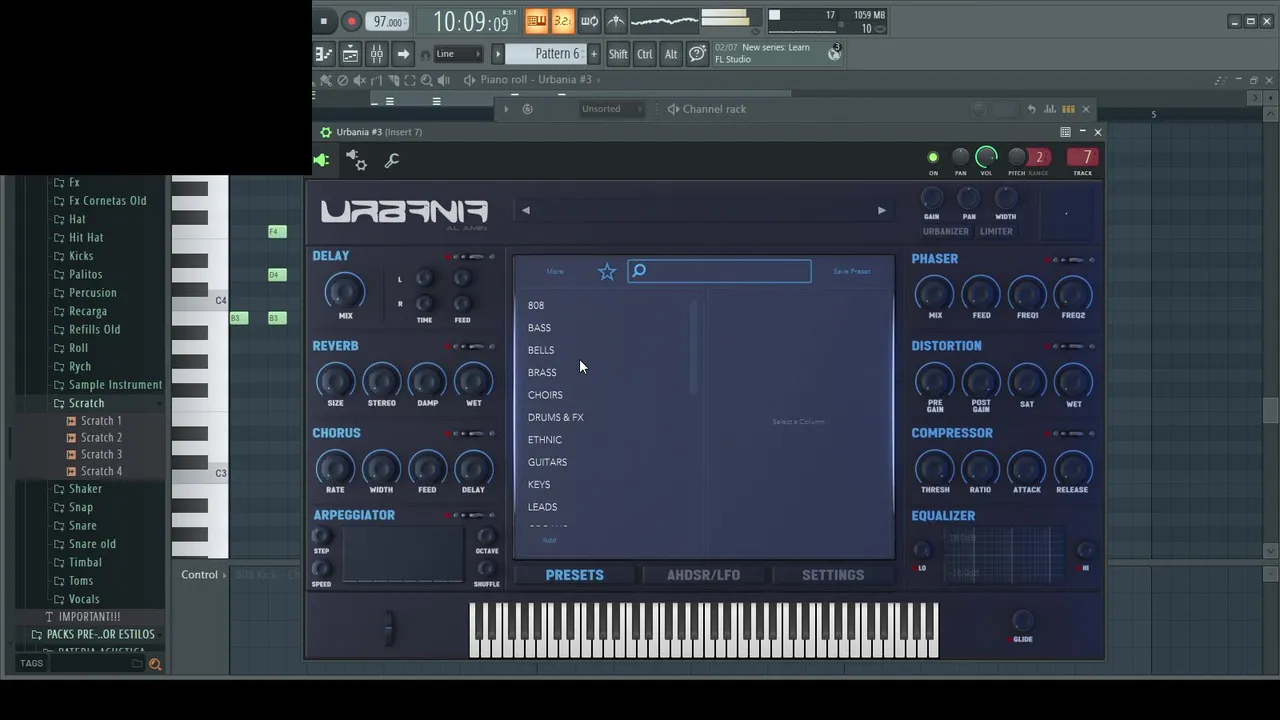Toggle the countdown before recording icon

click(x=562, y=21)
